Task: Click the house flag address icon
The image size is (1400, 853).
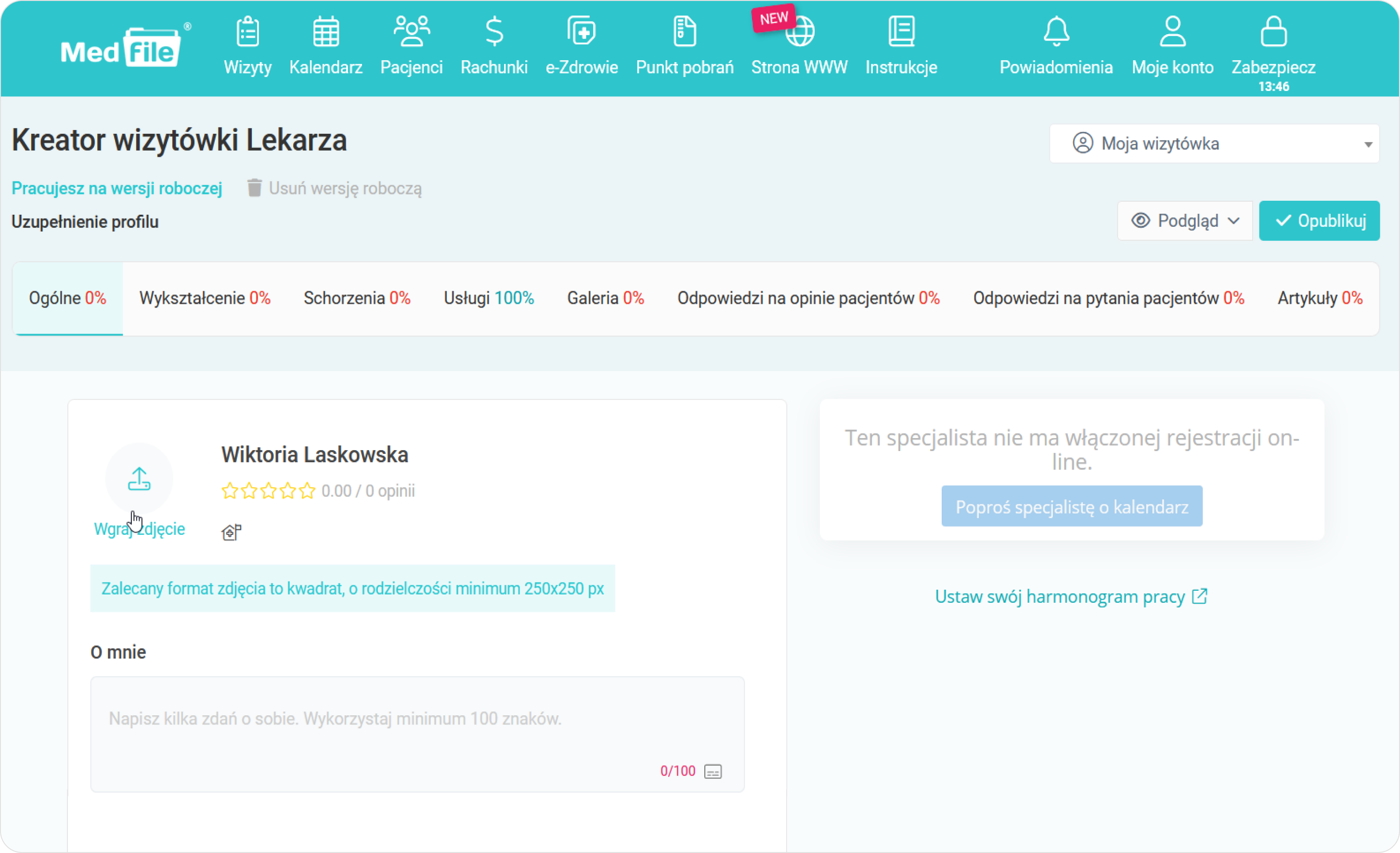Action: click(231, 532)
